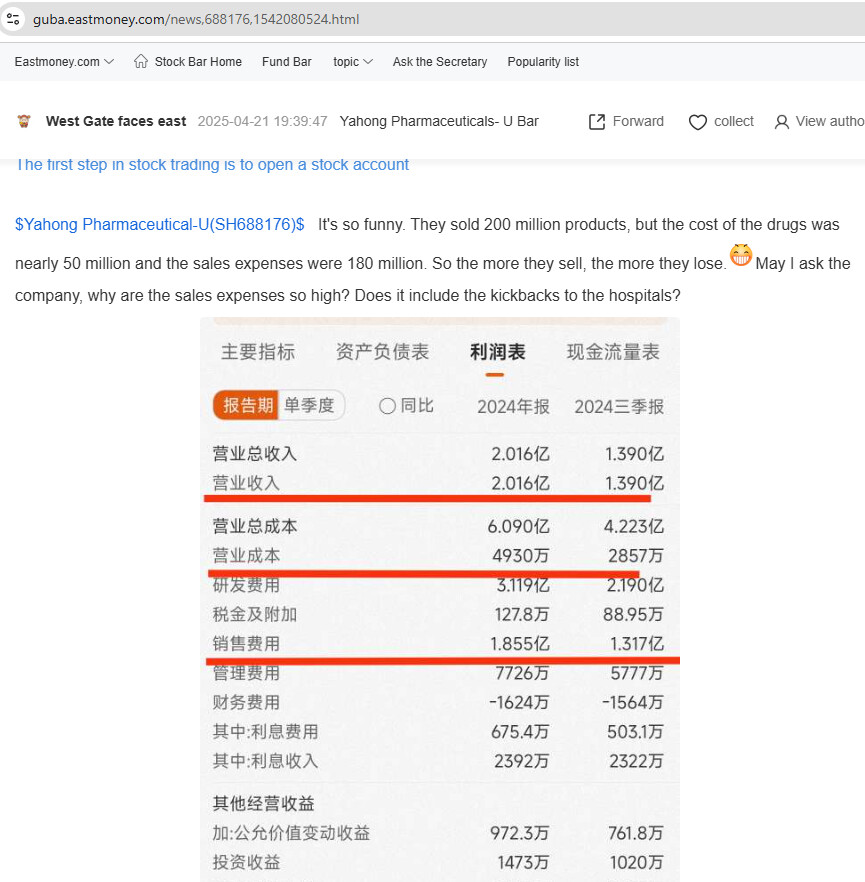This screenshot has width=865, height=882.
Task: Click the collect button label
Action: coord(733,121)
